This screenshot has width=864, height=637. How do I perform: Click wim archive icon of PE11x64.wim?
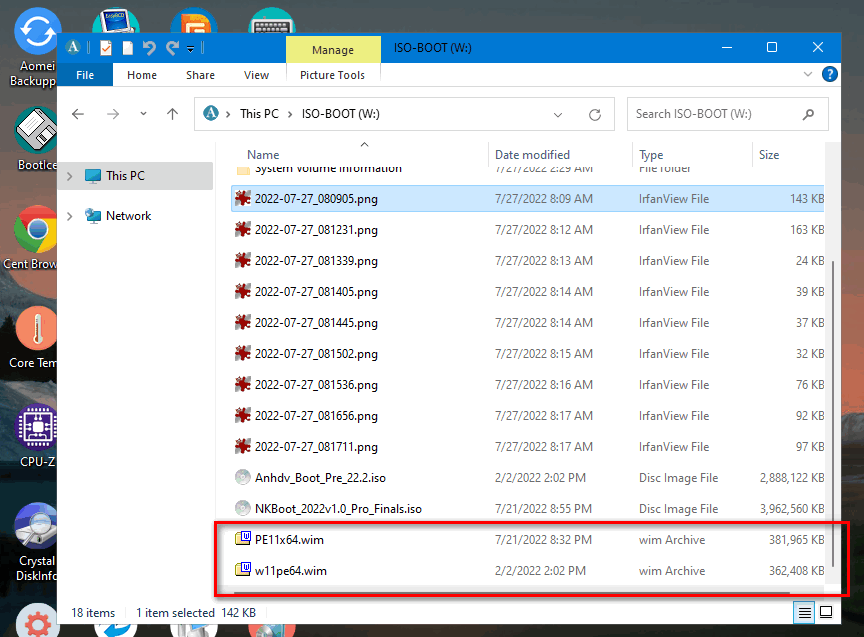click(x=243, y=538)
